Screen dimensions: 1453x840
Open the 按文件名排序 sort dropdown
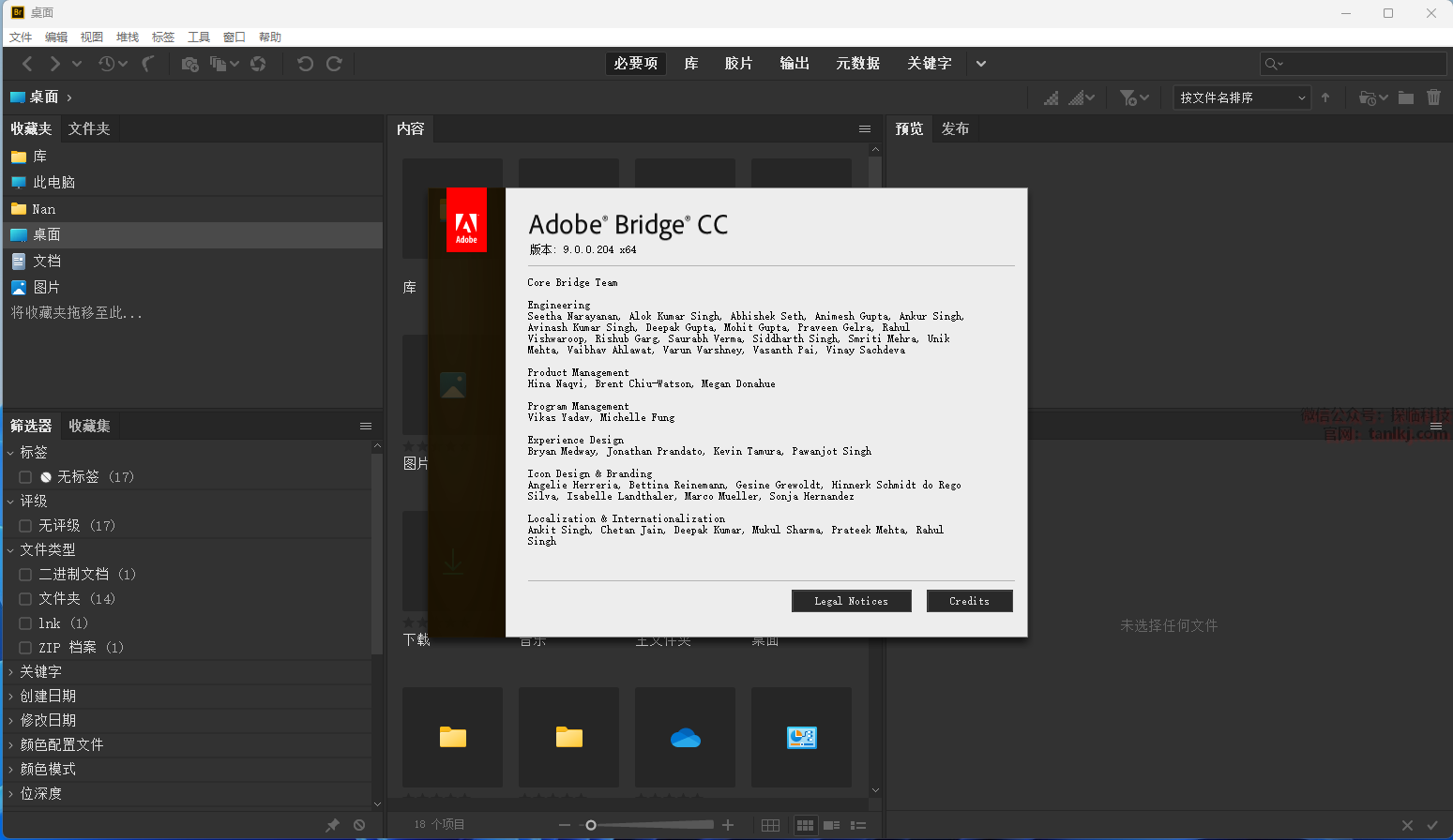pyautogui.click(x=1242, y=97)
